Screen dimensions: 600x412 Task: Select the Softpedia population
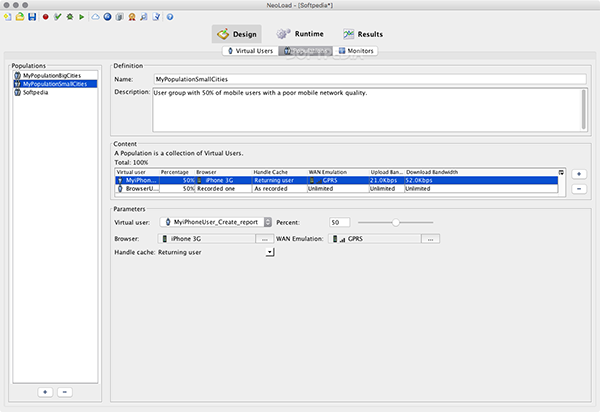tap(55, 92)
